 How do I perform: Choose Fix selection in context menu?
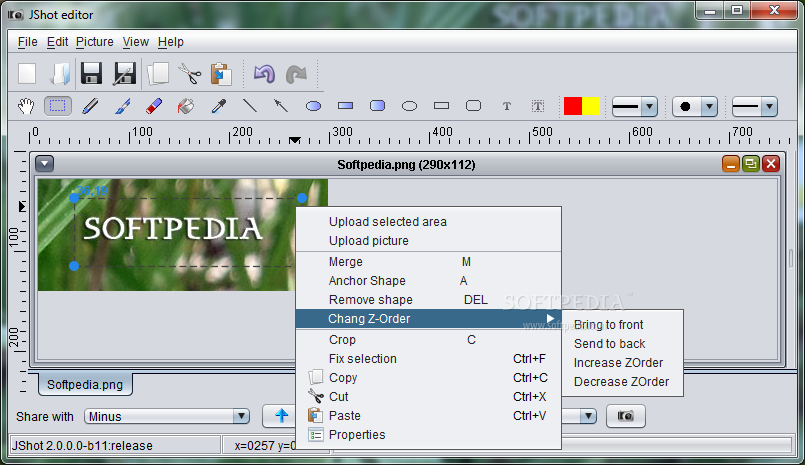tap(429, 359)
